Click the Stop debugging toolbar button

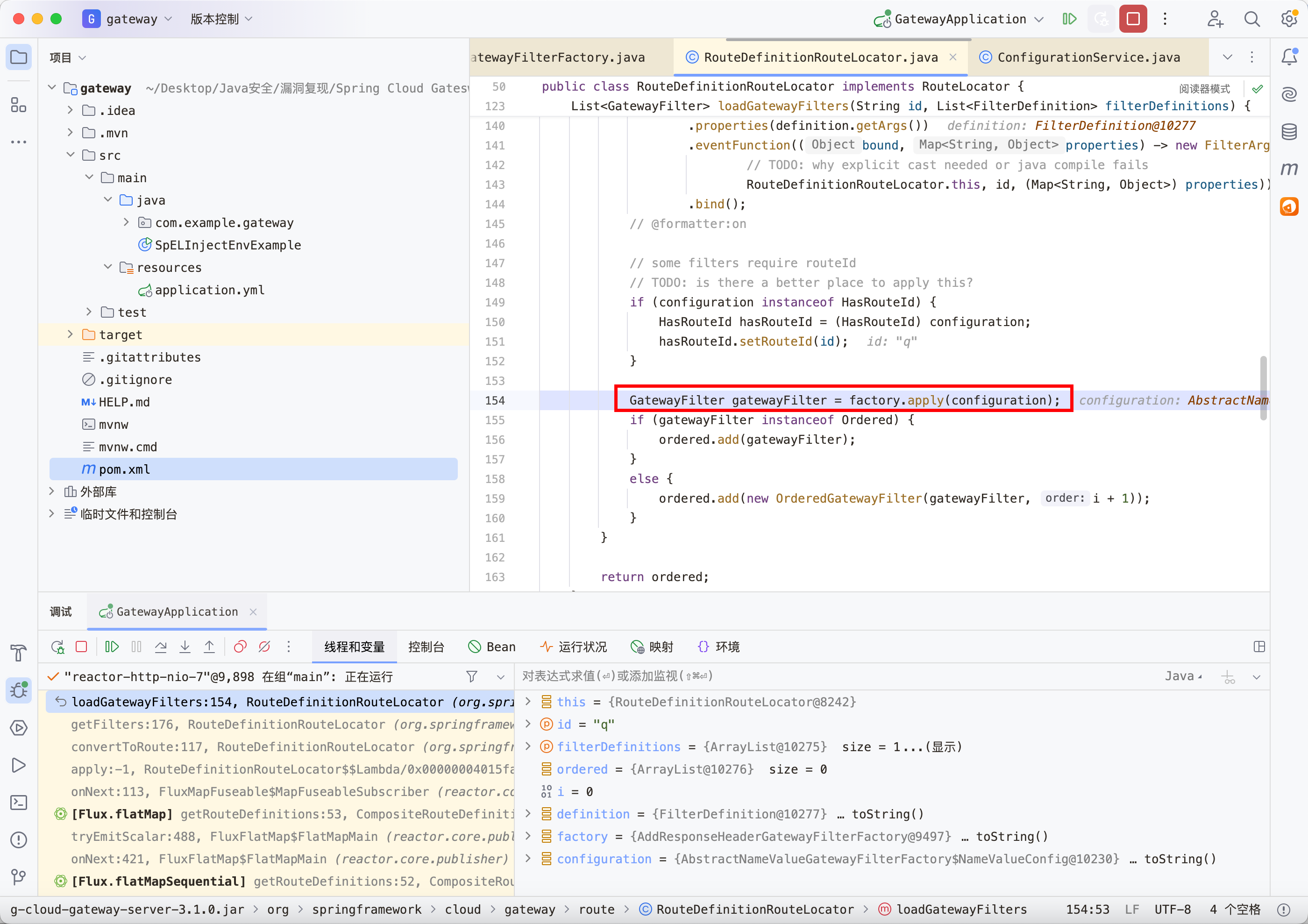pyautogui.click(x=1132, y=19)
